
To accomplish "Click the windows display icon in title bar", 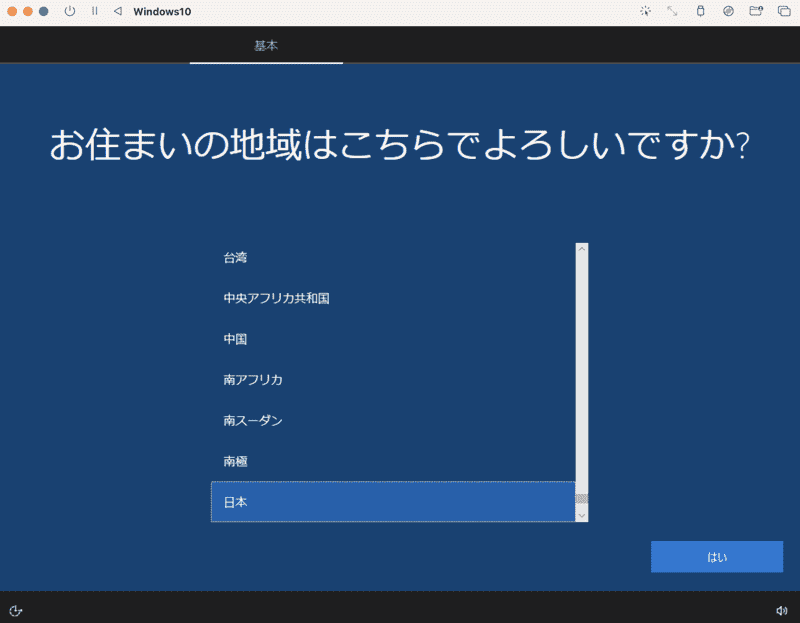I will [784, 11].
